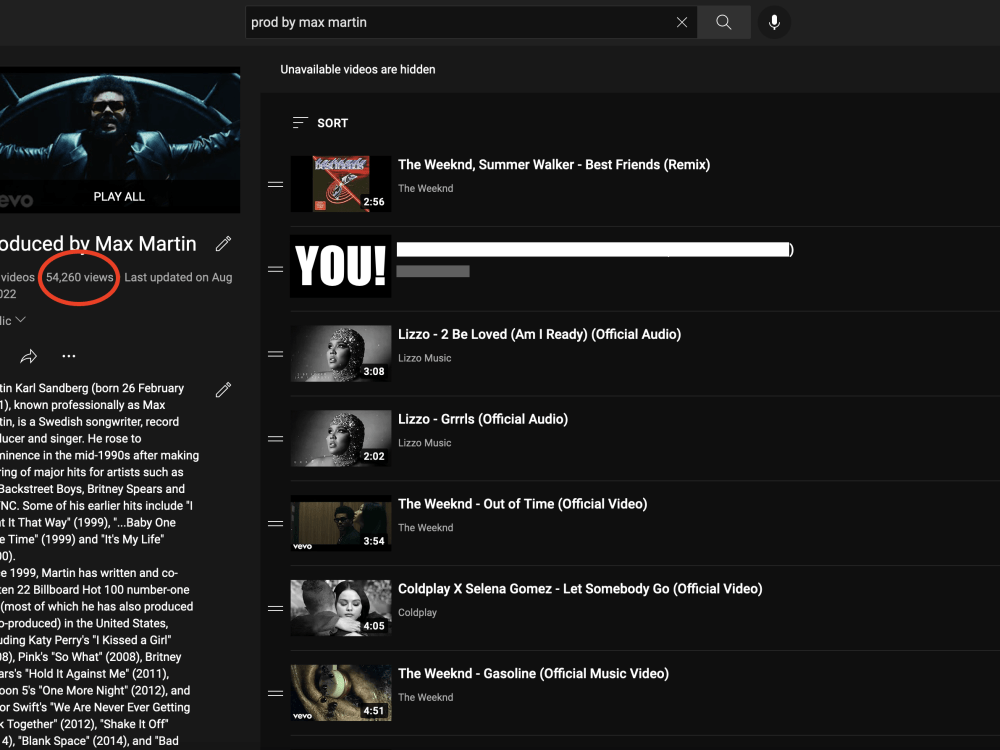1000x750 pixels.
Task: Open the Let Somebody Go video thumbnail
Action: pyautogui.click(x=341, y=608)
